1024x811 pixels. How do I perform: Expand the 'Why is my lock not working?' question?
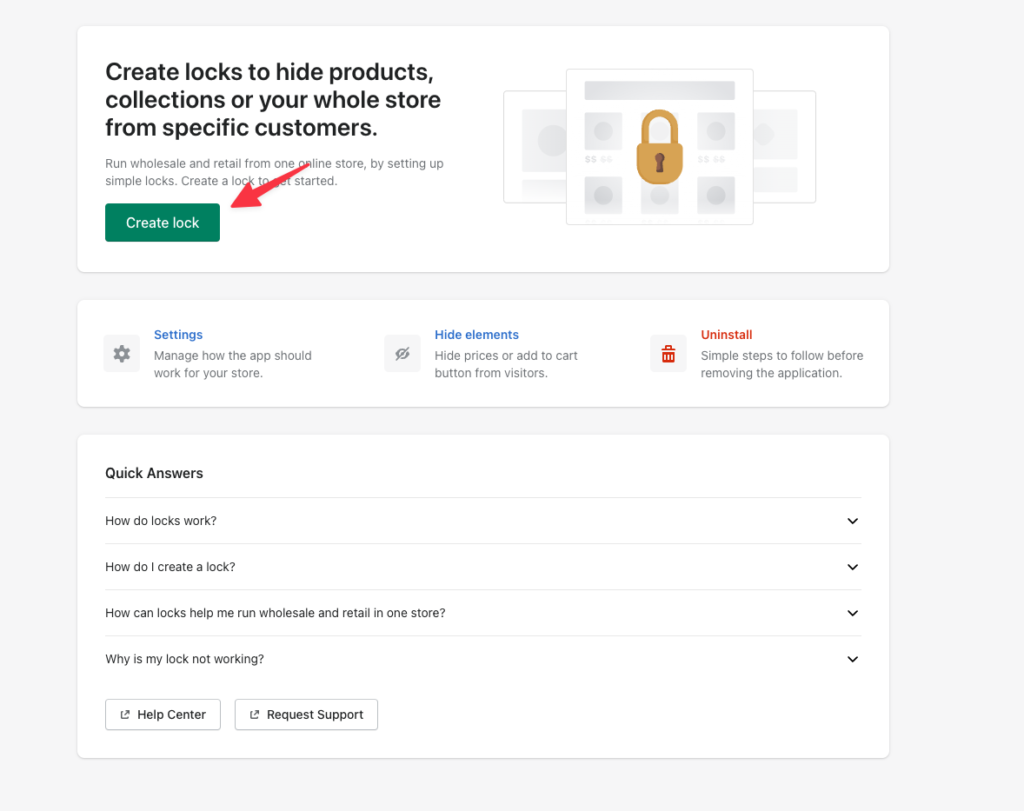tap(483, 659)
